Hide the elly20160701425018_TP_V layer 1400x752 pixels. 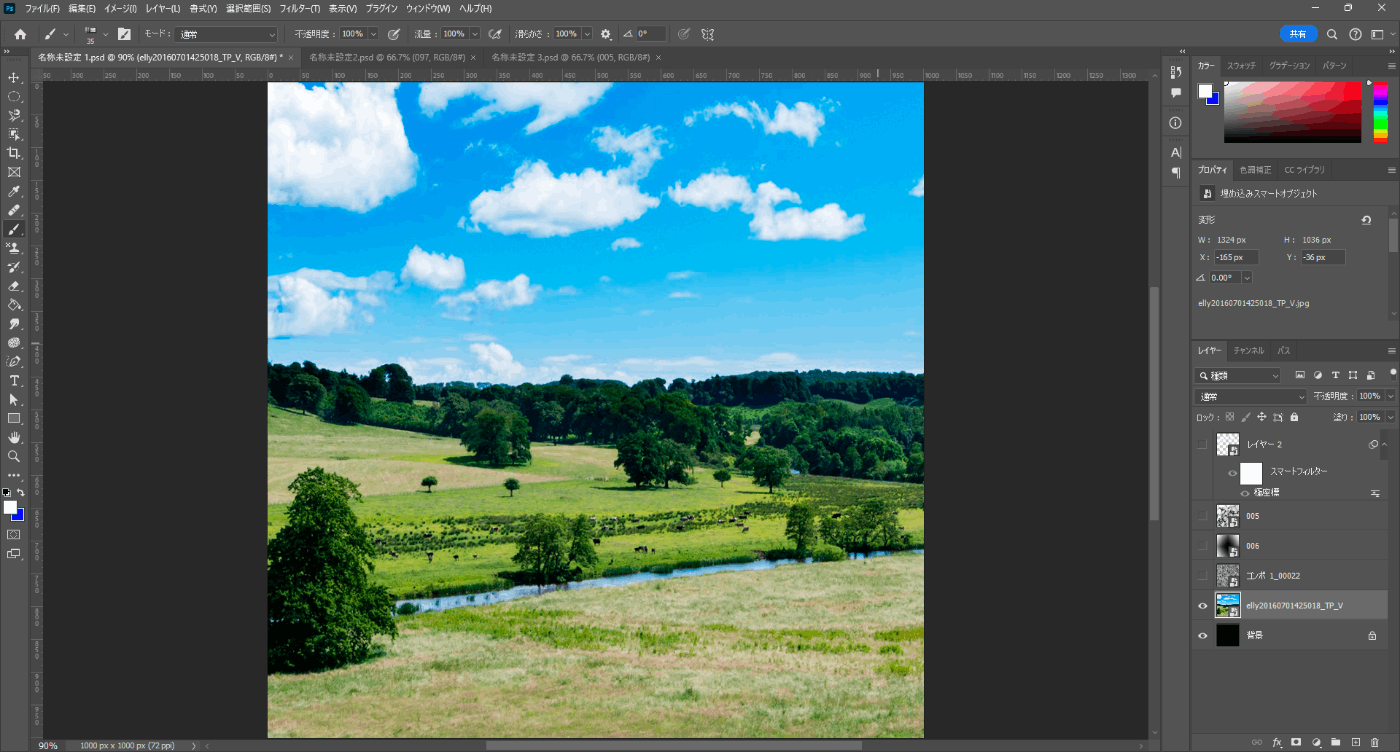pos(1202,605)
